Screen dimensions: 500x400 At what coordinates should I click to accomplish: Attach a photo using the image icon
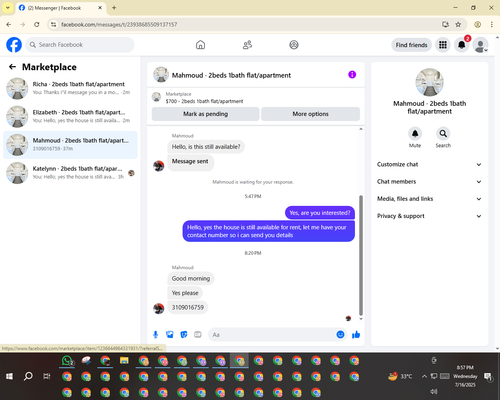click(x=170, y=334)
